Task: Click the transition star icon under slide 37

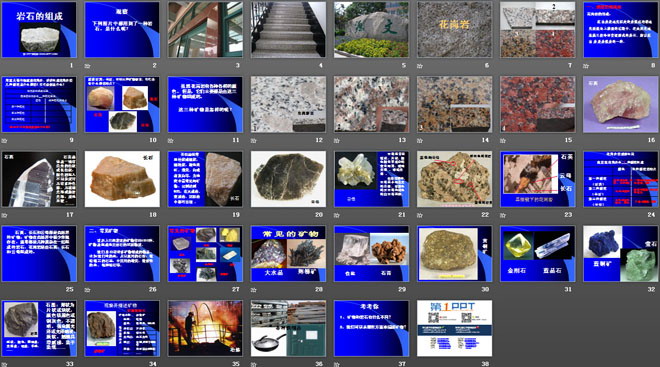Action: pos(337,364)
